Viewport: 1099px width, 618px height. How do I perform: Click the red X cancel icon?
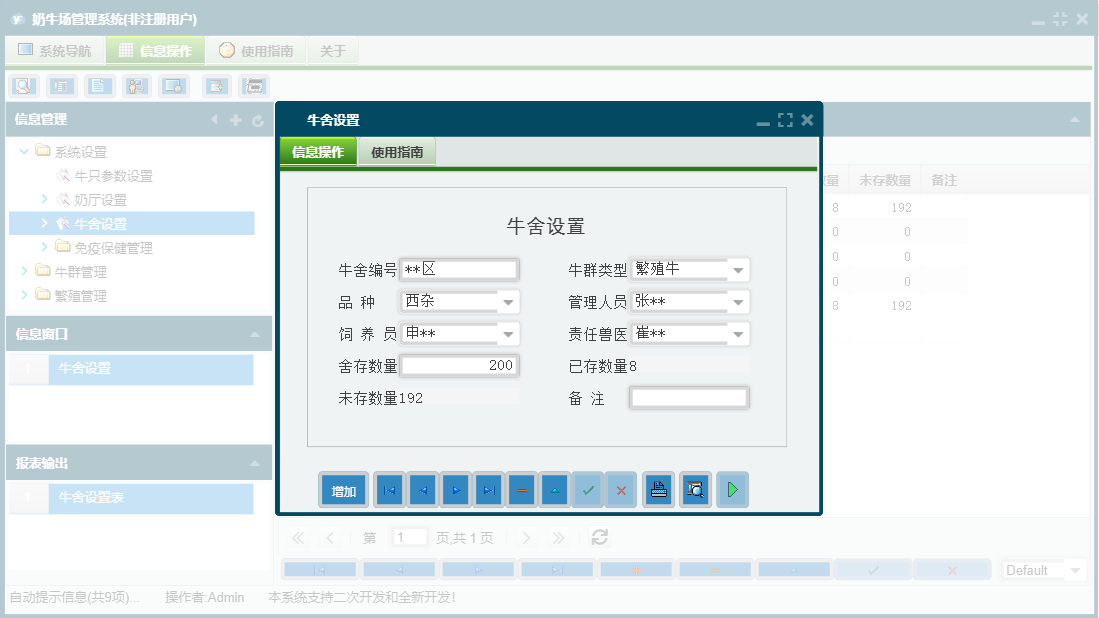(x=621, y=489)
